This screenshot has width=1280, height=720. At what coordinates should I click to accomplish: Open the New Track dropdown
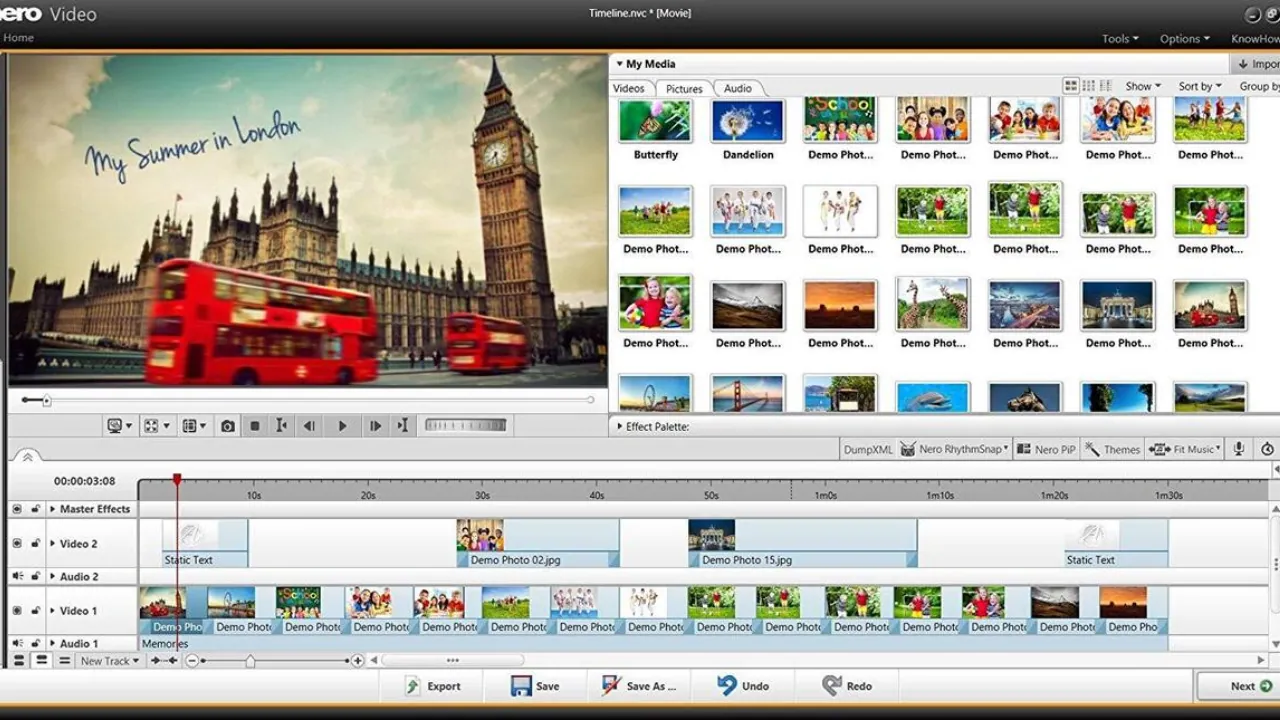point(110,661)
